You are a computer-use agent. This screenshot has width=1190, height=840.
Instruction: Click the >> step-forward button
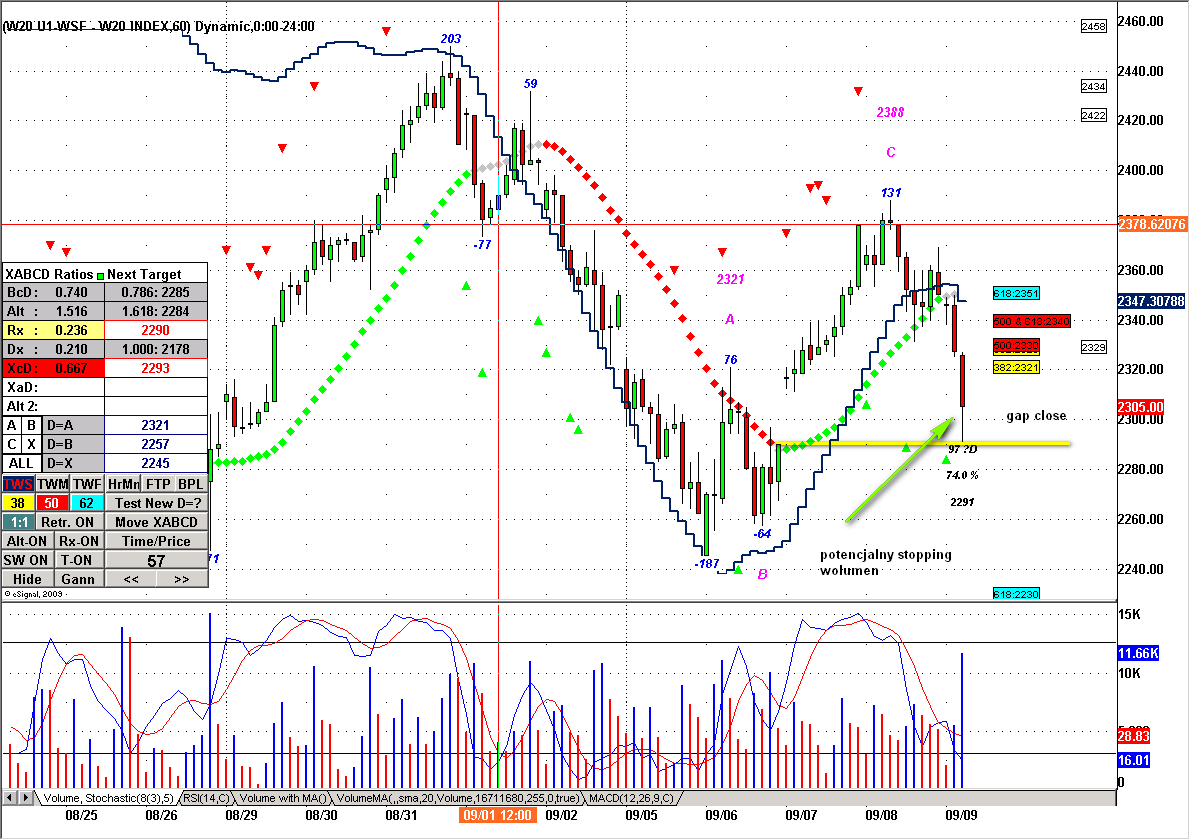[x=181, y=578]
